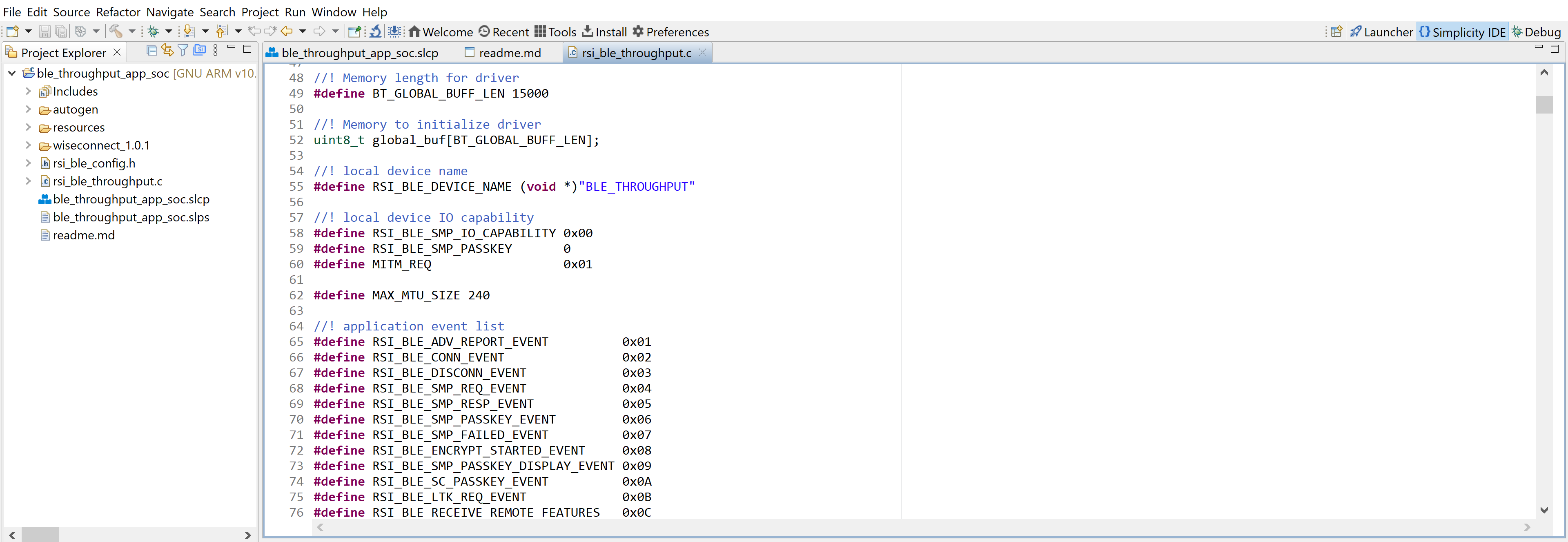The image size is (1568, 542).
Task: Open the Project Explorer filter icon
Action: (x=183, y=51)
